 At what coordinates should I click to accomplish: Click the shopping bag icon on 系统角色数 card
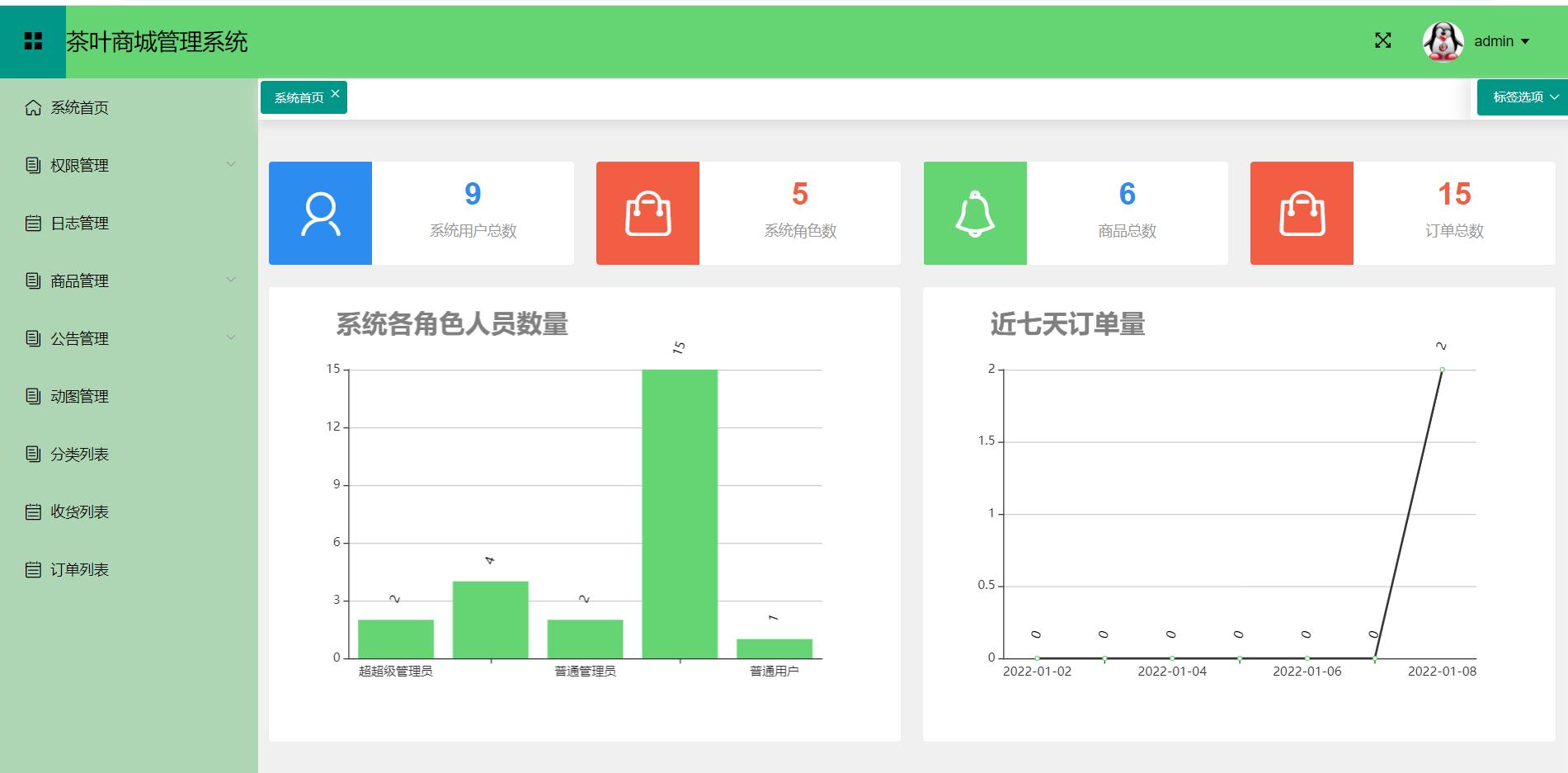[648, 212]
